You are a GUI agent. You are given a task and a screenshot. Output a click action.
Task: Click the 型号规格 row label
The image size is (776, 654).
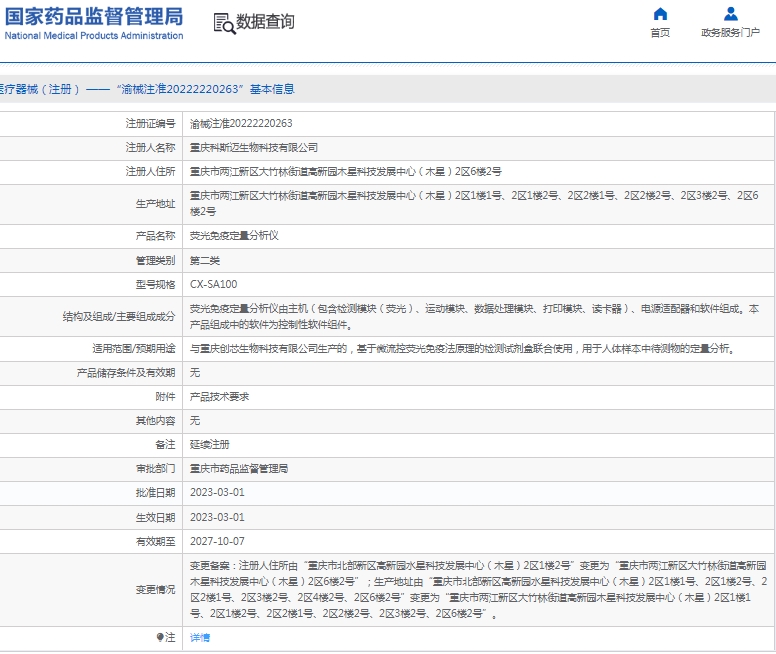tap(155, 284)
